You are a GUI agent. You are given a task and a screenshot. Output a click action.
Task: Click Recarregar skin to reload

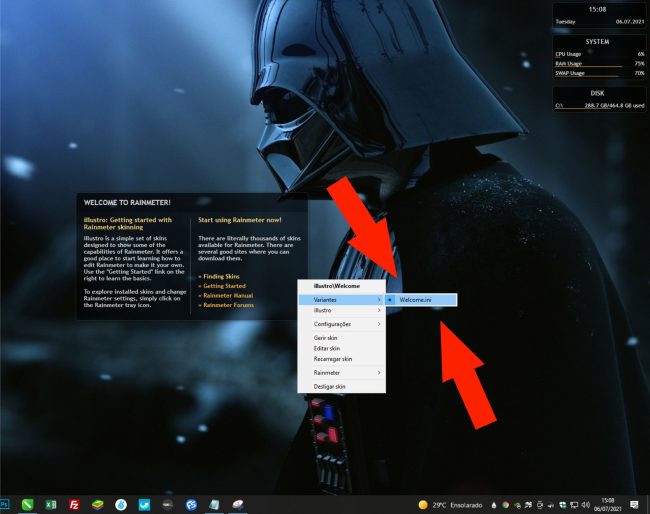(x=333, y=358)
